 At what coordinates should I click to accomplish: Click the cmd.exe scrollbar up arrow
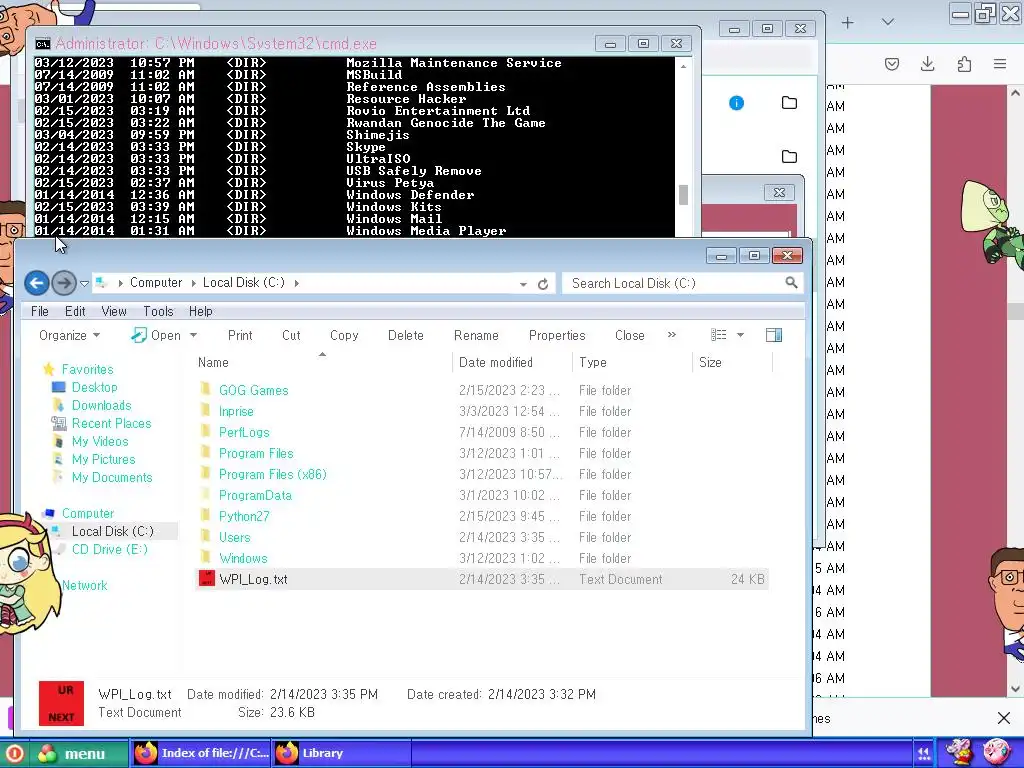[x=683, y=66]
